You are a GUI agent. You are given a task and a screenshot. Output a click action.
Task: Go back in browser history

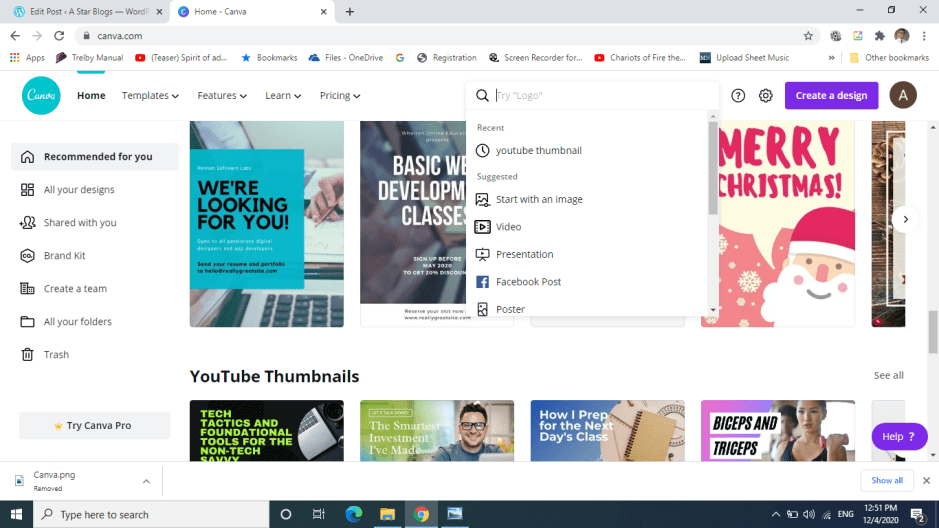coord(15,36)
